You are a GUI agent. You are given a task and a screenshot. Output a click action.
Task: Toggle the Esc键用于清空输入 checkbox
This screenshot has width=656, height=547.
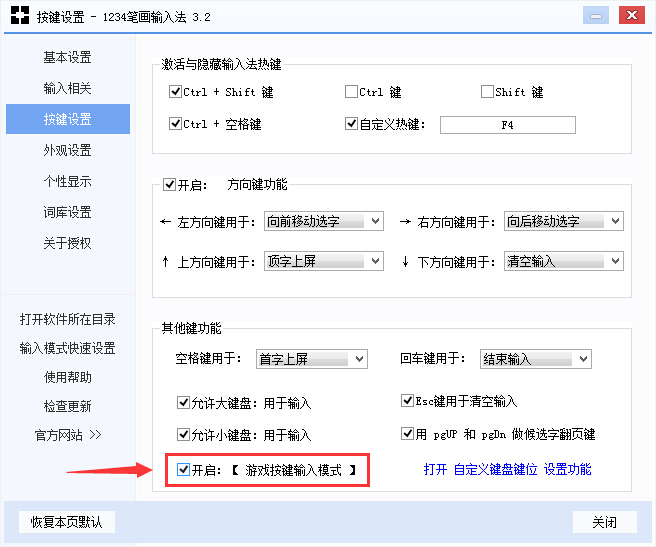point(407,401)
